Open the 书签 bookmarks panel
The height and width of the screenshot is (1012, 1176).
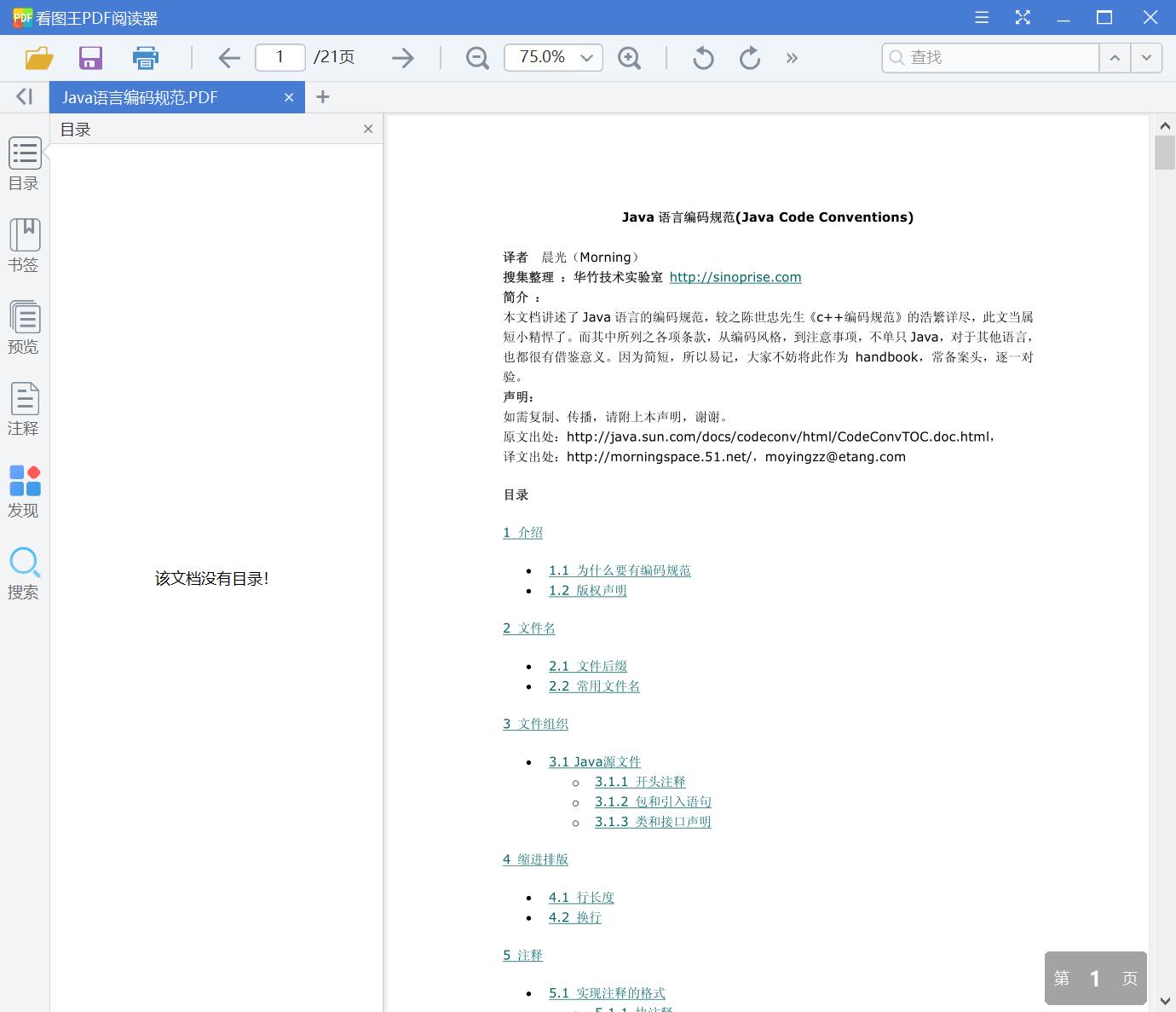(x=24, y=246)
